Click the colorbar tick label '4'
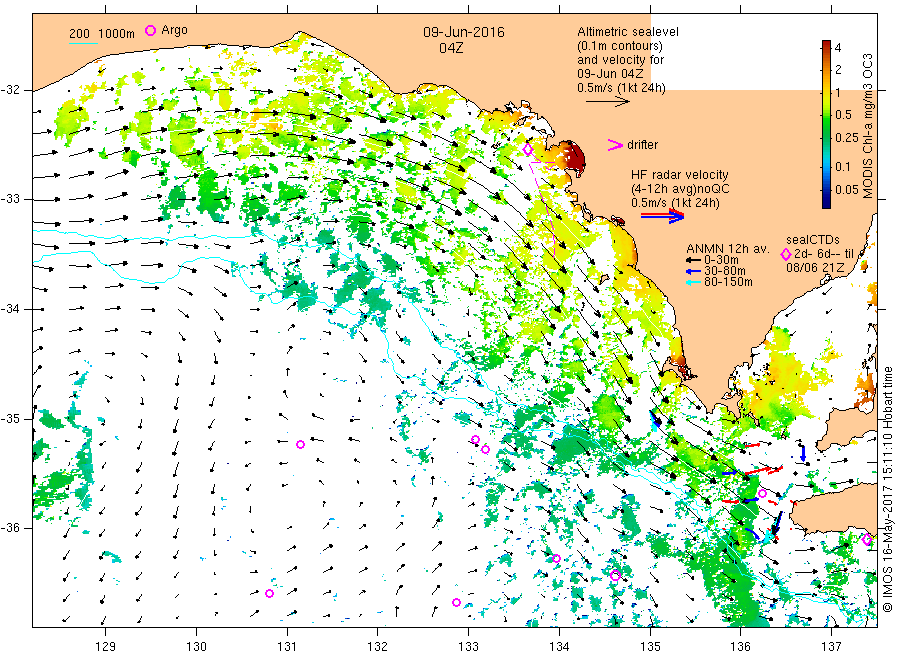Image resolution: width=900 pixels, height=660 pixels. coord(838,48)
